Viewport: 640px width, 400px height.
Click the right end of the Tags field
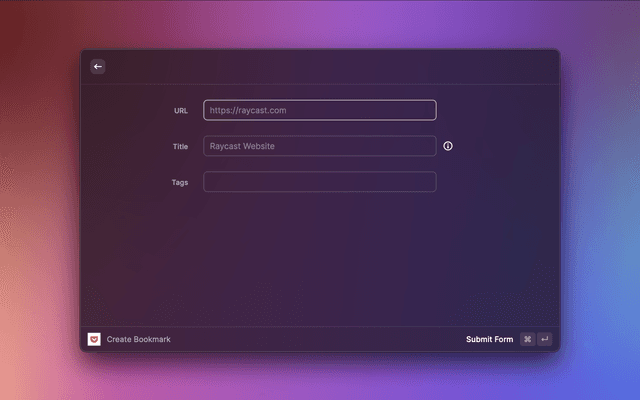click(x=425, y=182)
